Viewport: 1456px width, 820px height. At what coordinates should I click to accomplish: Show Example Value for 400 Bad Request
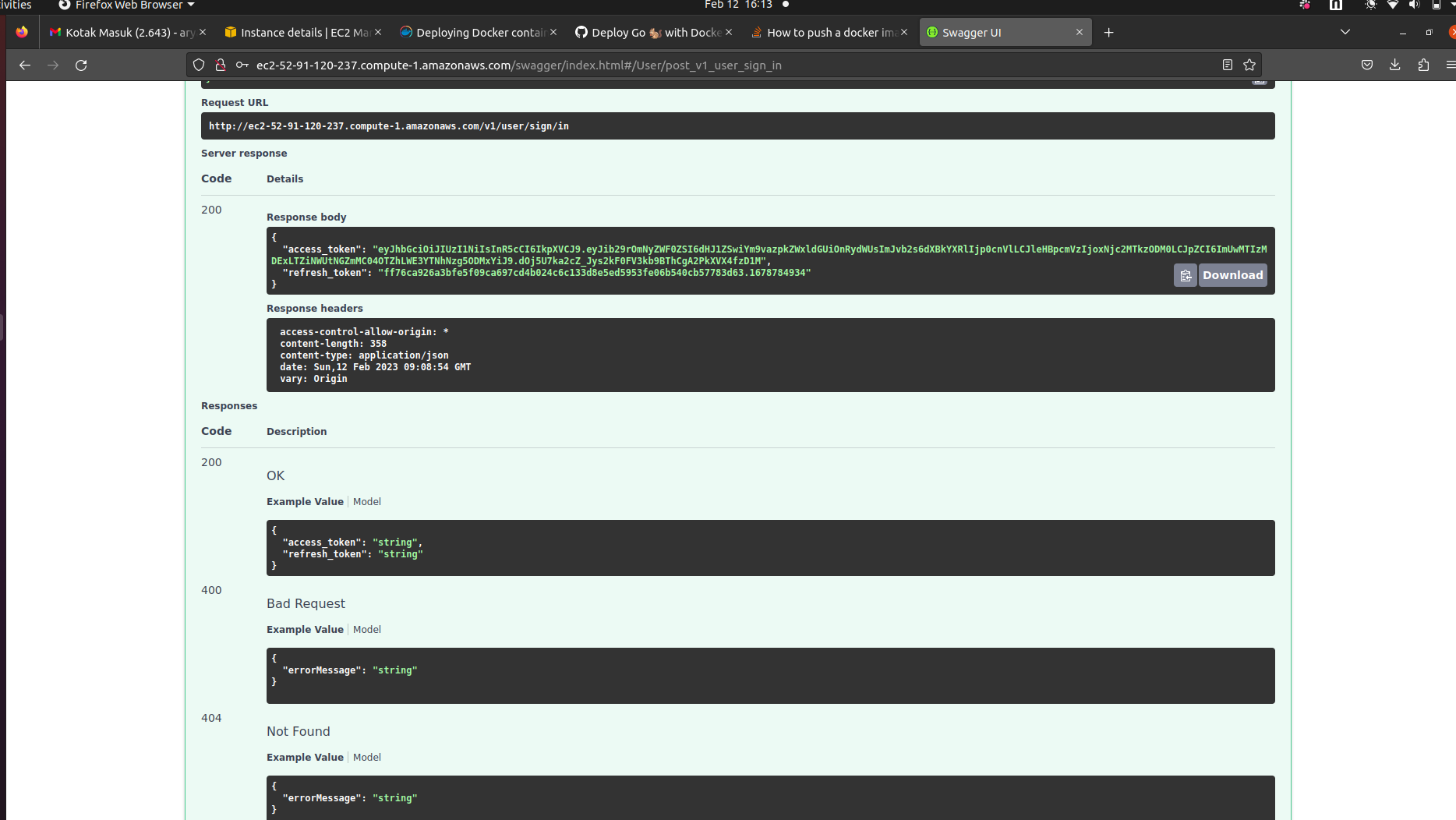tap(305, 630)
